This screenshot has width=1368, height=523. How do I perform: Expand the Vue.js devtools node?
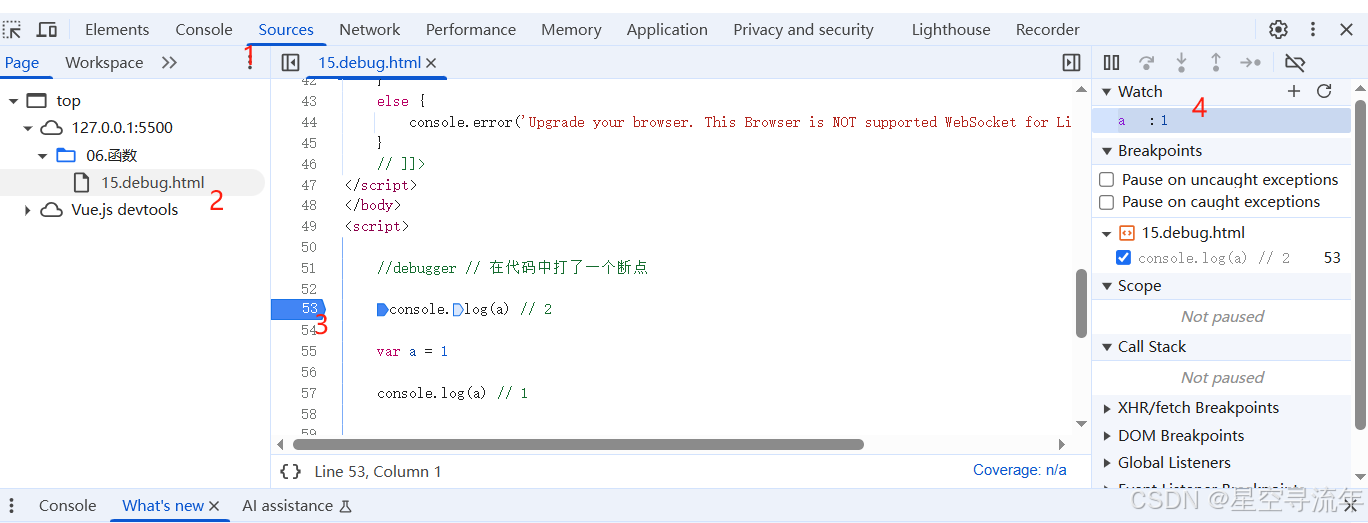28,210
